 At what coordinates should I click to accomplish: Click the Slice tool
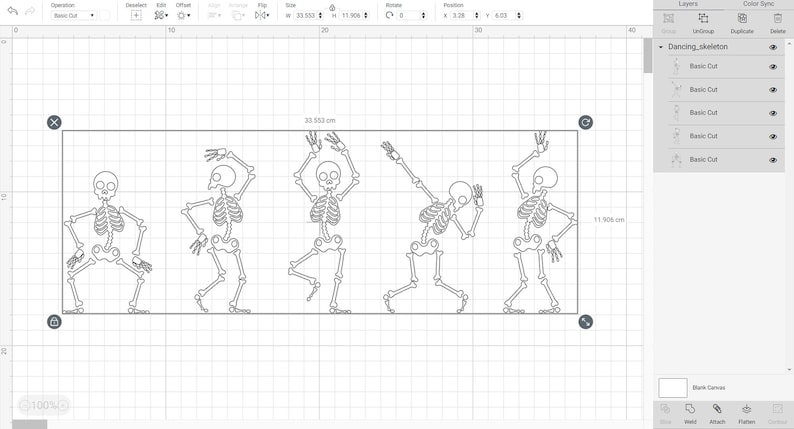point(665,408)
